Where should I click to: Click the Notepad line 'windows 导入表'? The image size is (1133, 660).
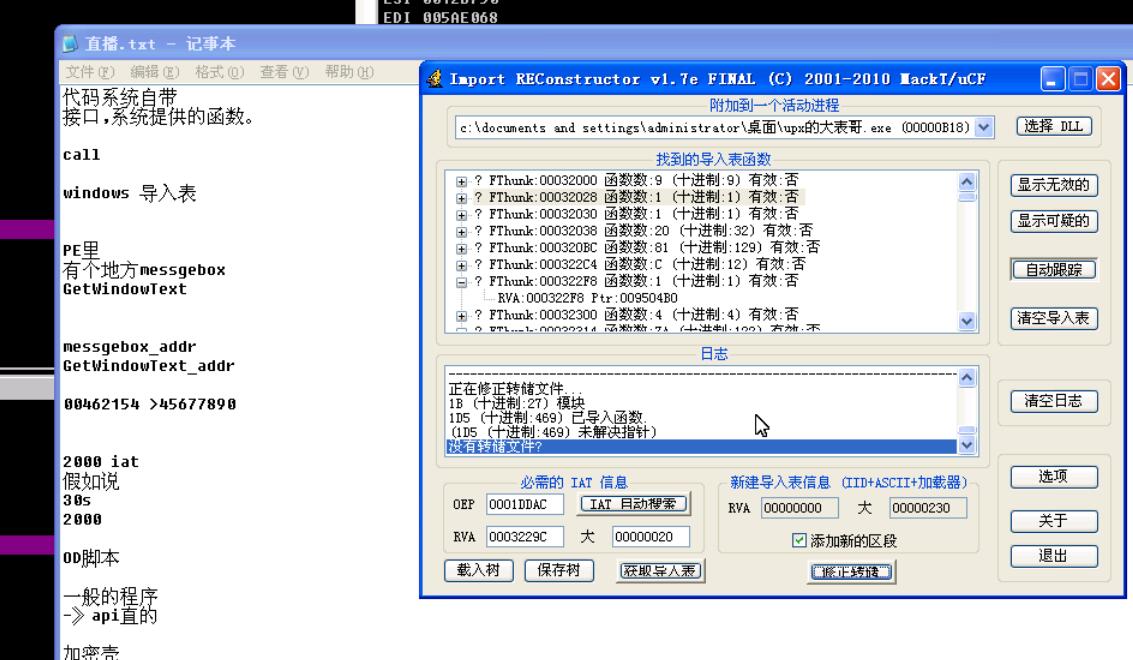(129, 193)
